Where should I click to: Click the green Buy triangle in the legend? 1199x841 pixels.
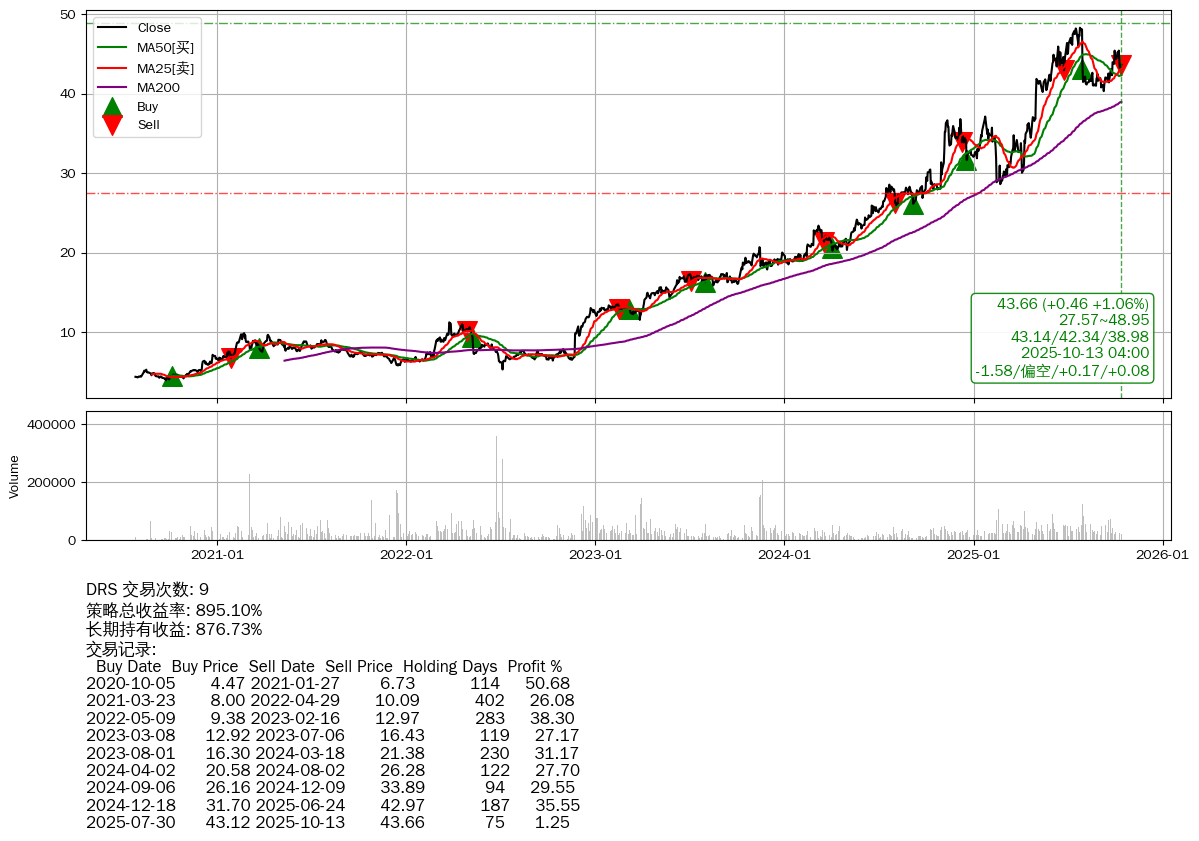(x=113, y=106)
